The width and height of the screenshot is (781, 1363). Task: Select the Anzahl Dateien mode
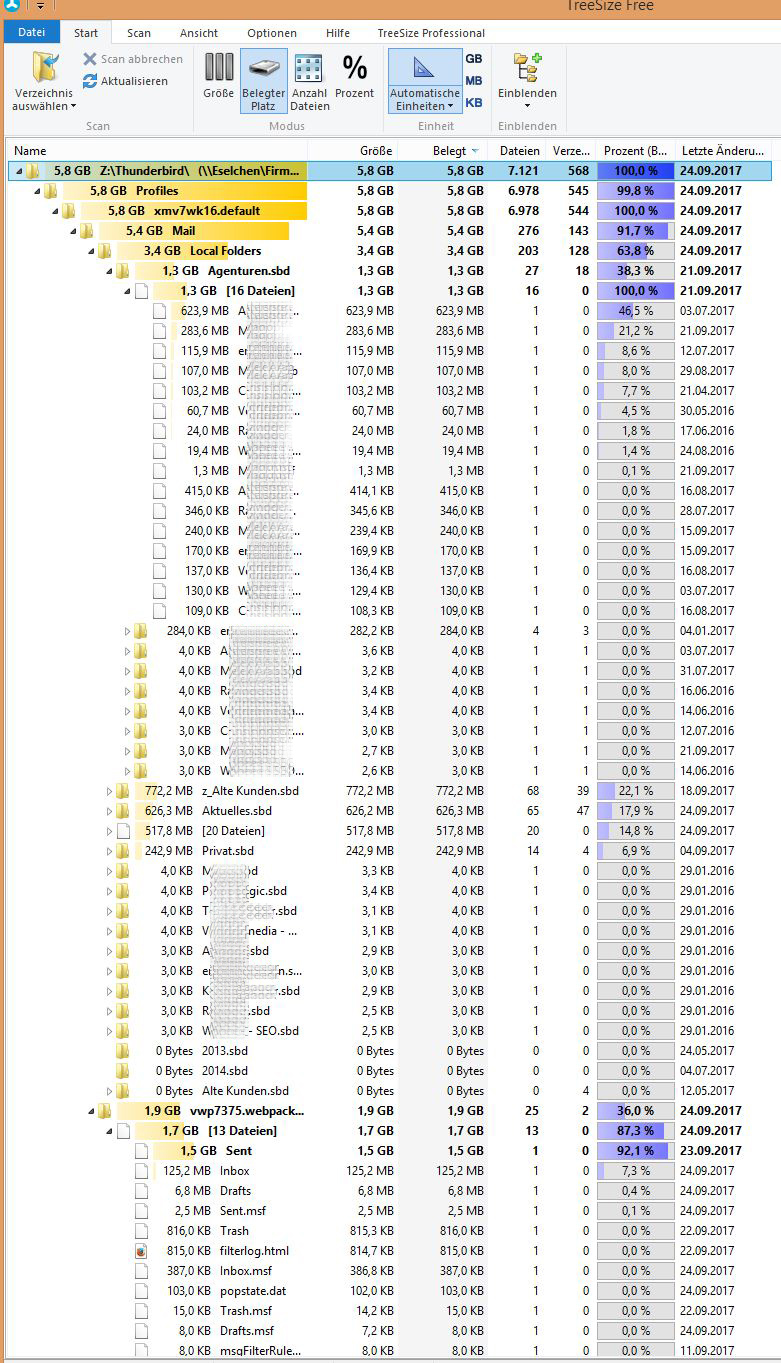310,82
